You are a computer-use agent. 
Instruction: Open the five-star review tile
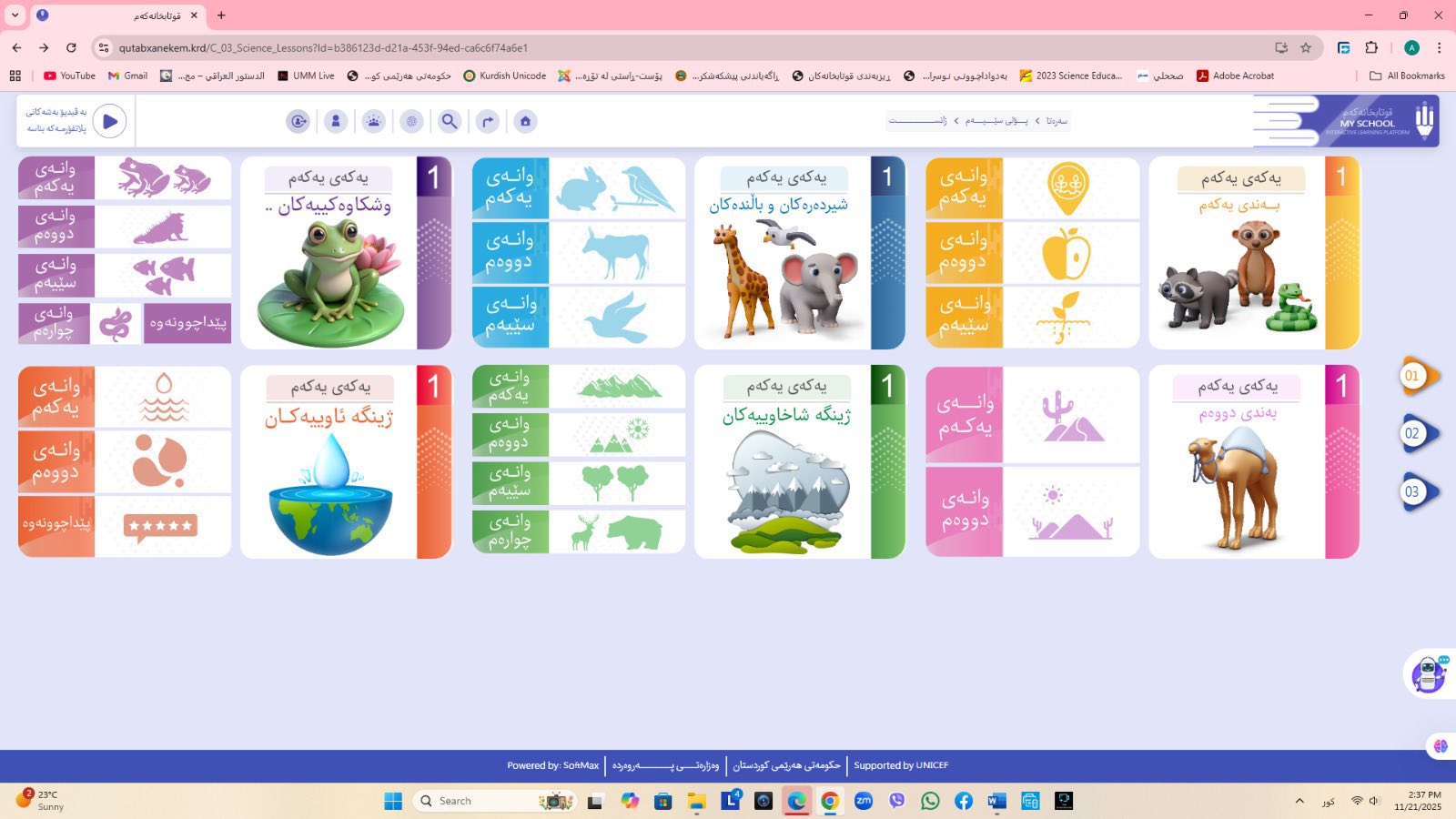162,526
